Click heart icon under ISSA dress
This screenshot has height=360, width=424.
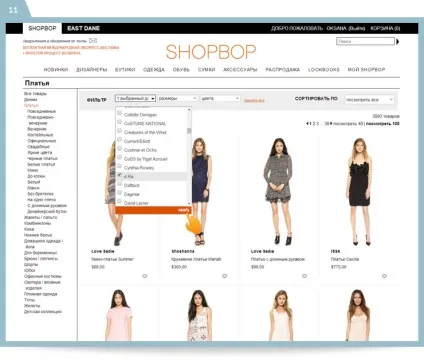[384, 276]
